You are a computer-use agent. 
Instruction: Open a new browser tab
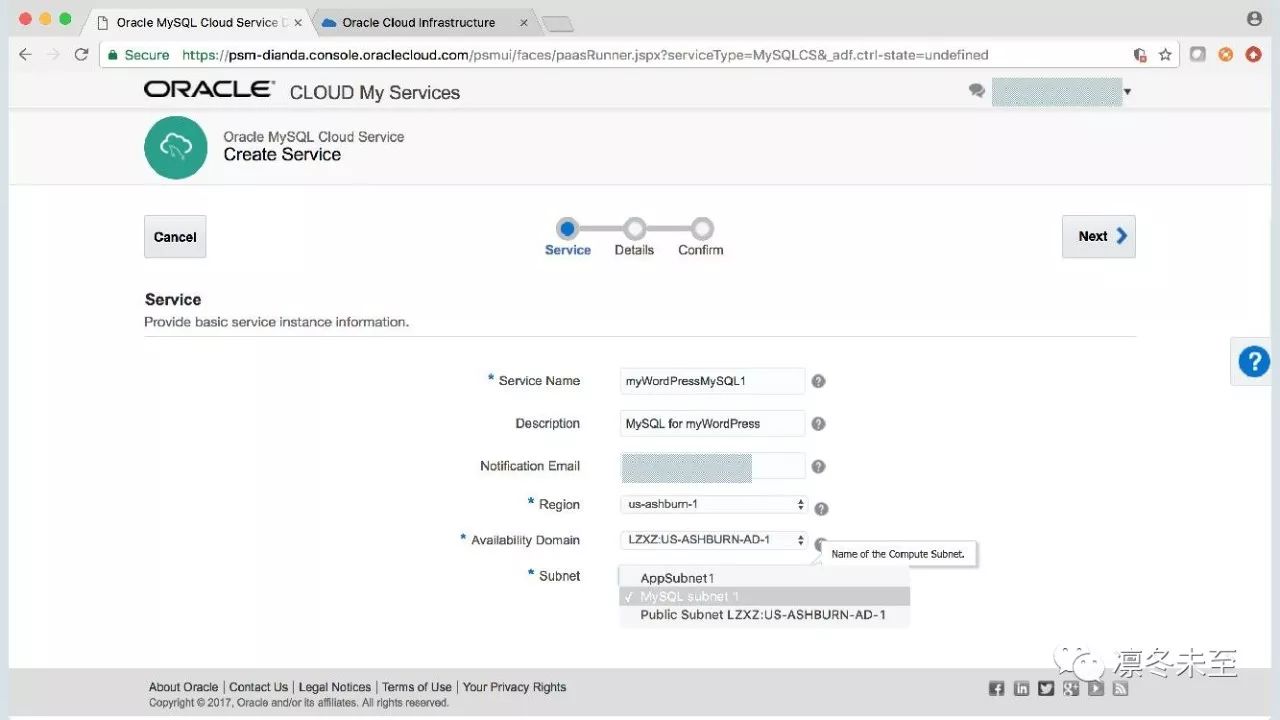(557, 24)
